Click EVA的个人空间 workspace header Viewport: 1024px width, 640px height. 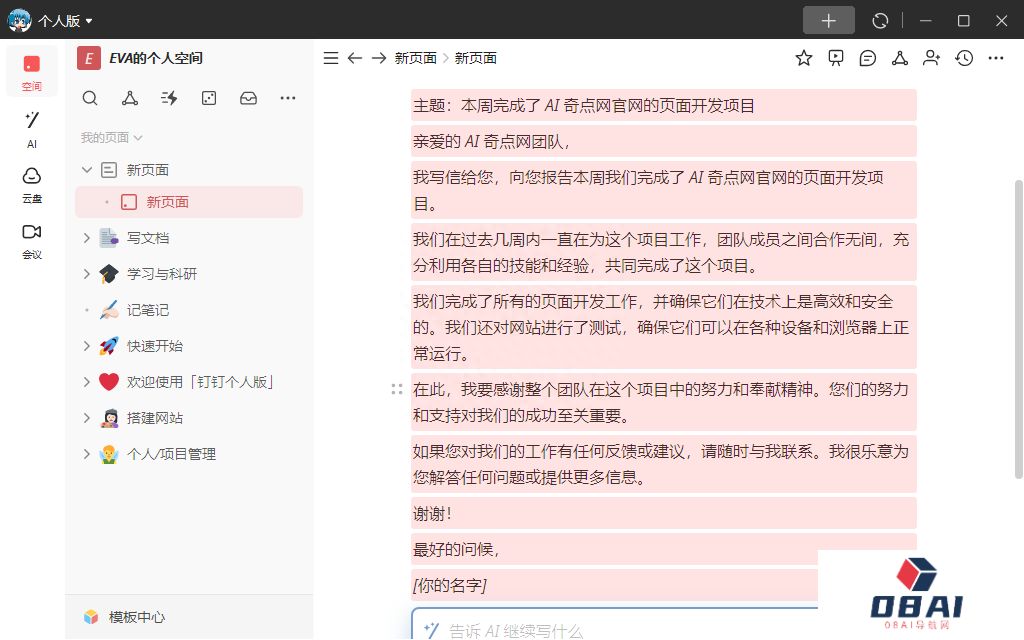tap(155, 58)
